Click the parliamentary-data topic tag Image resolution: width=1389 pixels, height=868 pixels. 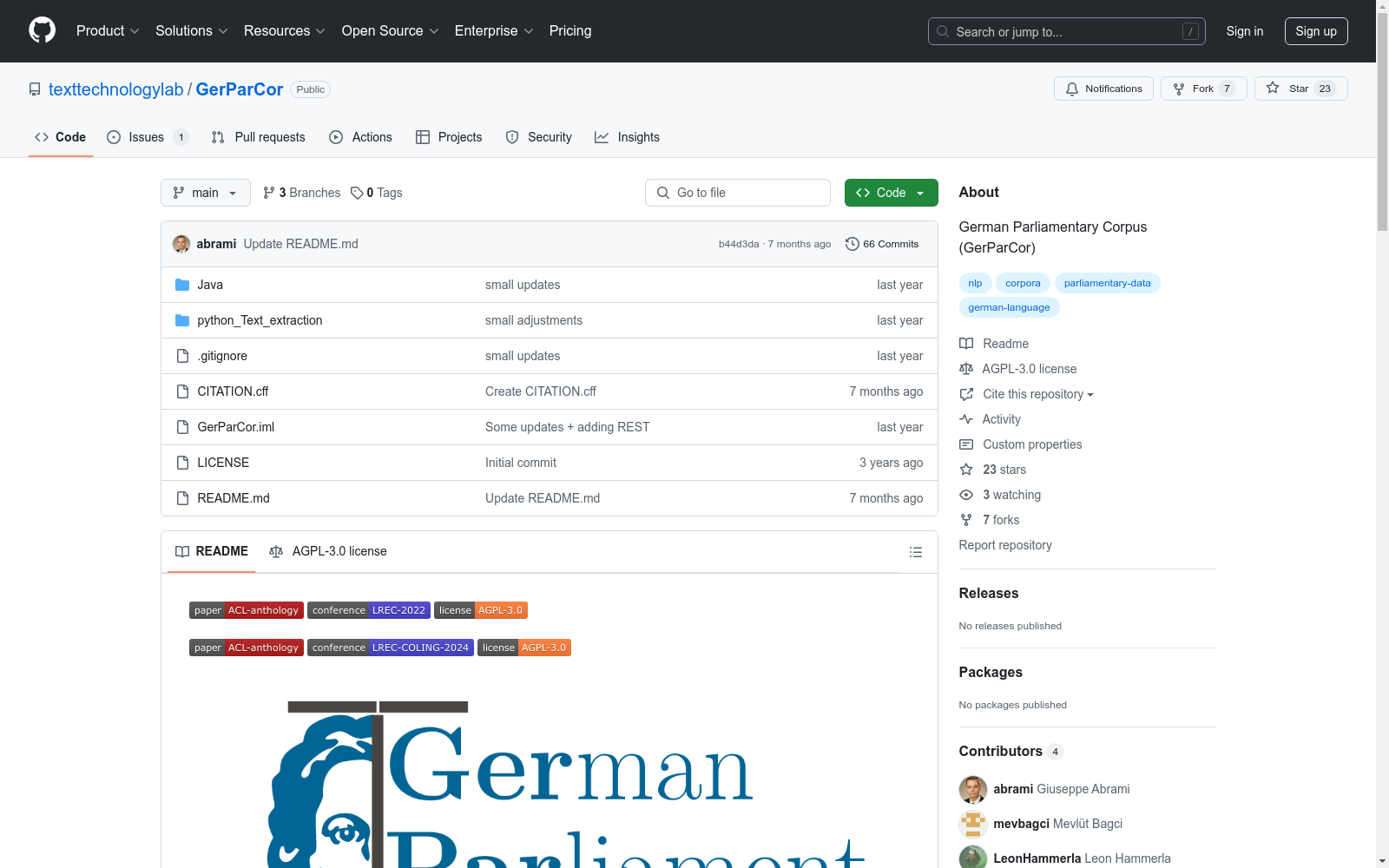tap(1108, 283)
